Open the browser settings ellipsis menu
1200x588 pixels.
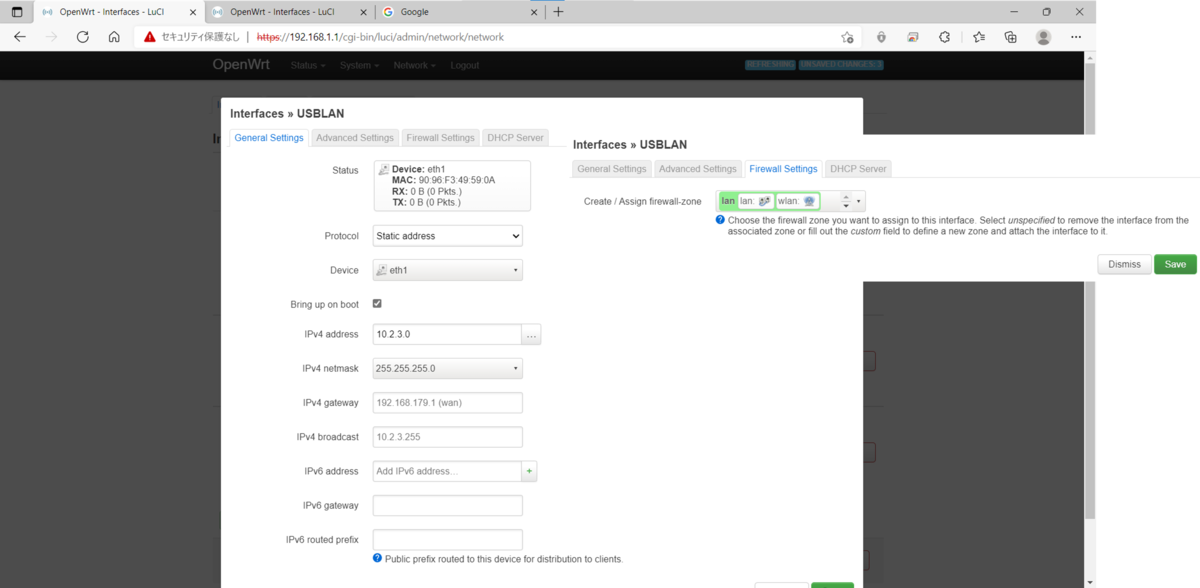click(x=1076, y=37)
